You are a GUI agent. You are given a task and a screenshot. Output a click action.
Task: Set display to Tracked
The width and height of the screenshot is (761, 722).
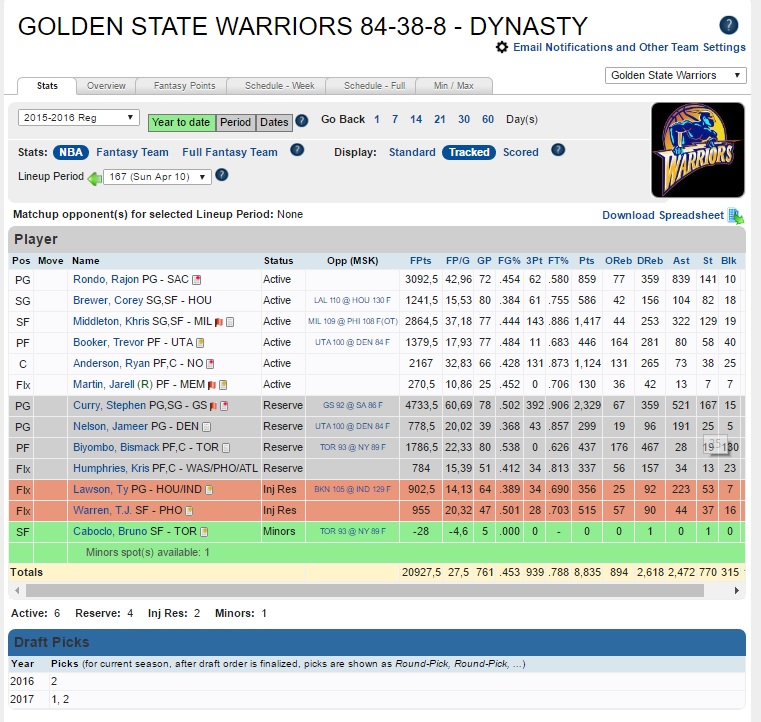click(469, 152)
